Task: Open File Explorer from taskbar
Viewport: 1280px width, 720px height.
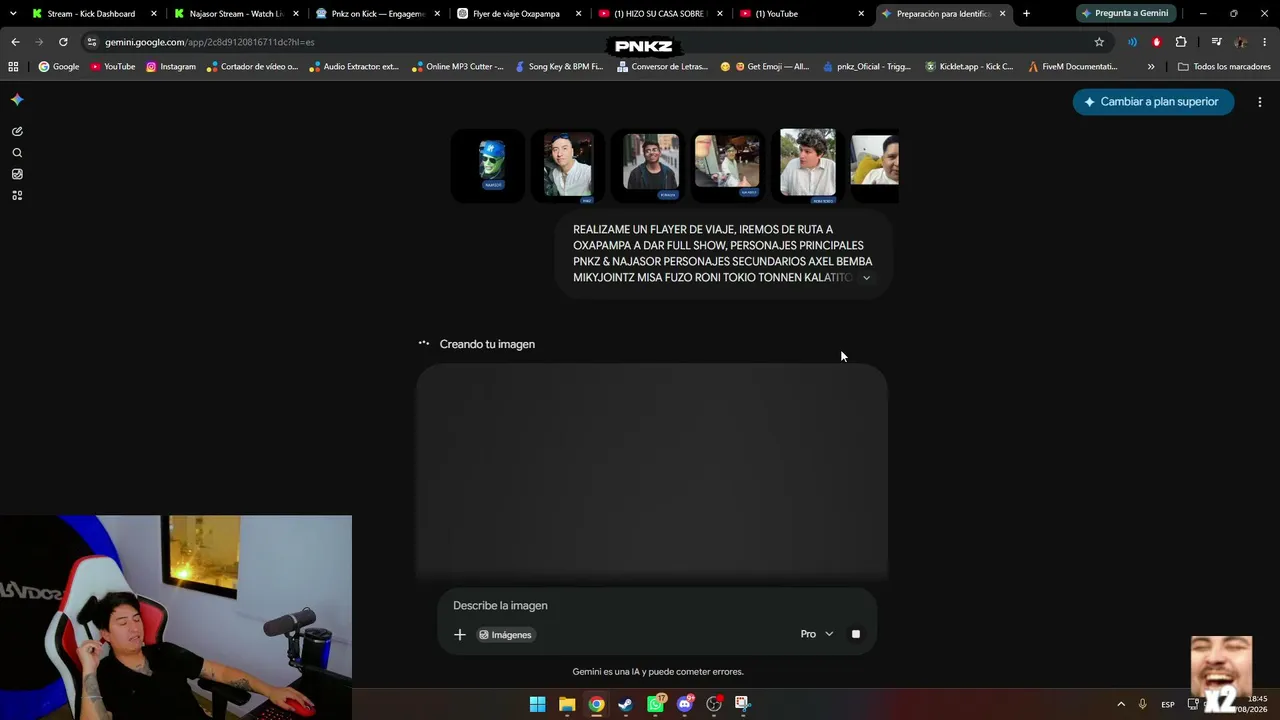Action: pos(567,704)
